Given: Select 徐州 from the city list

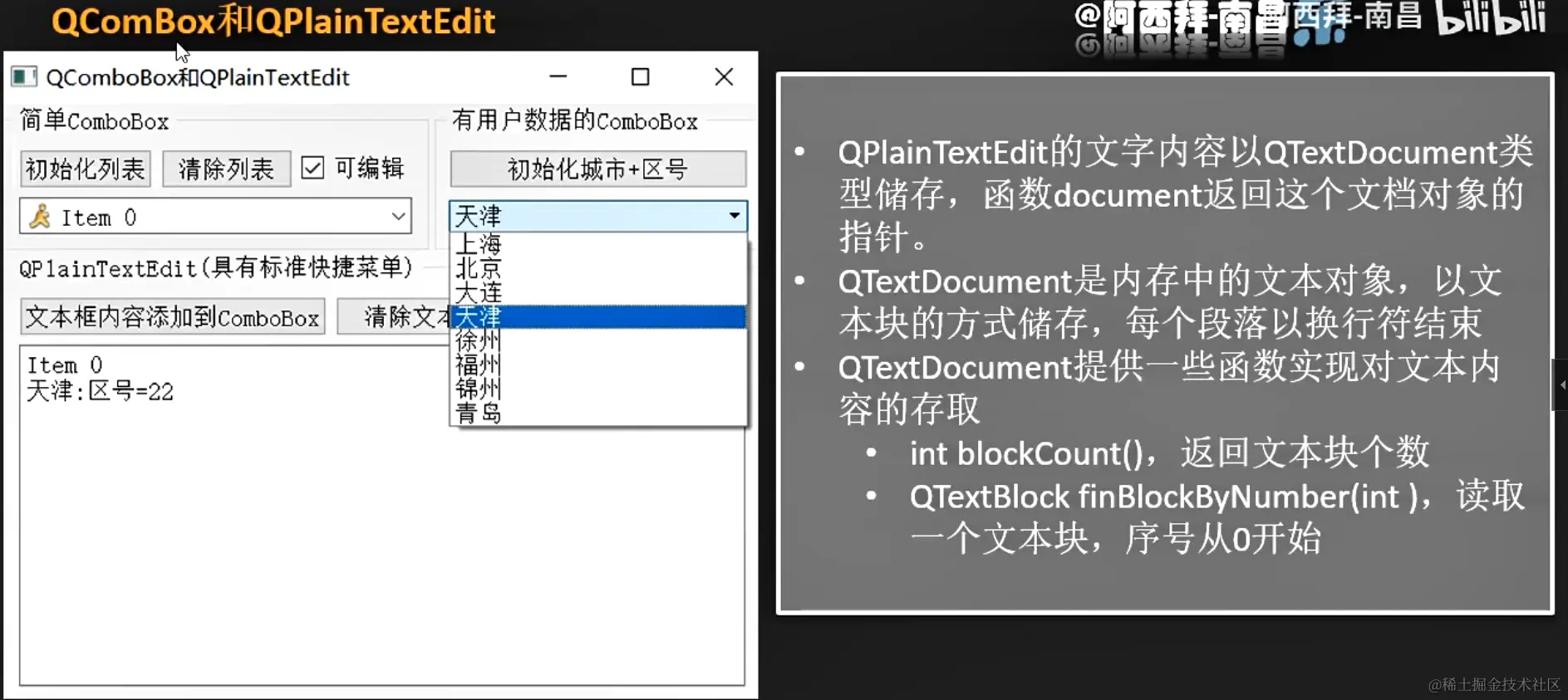Looking at the screenshot, I should [x=597, y=340].
